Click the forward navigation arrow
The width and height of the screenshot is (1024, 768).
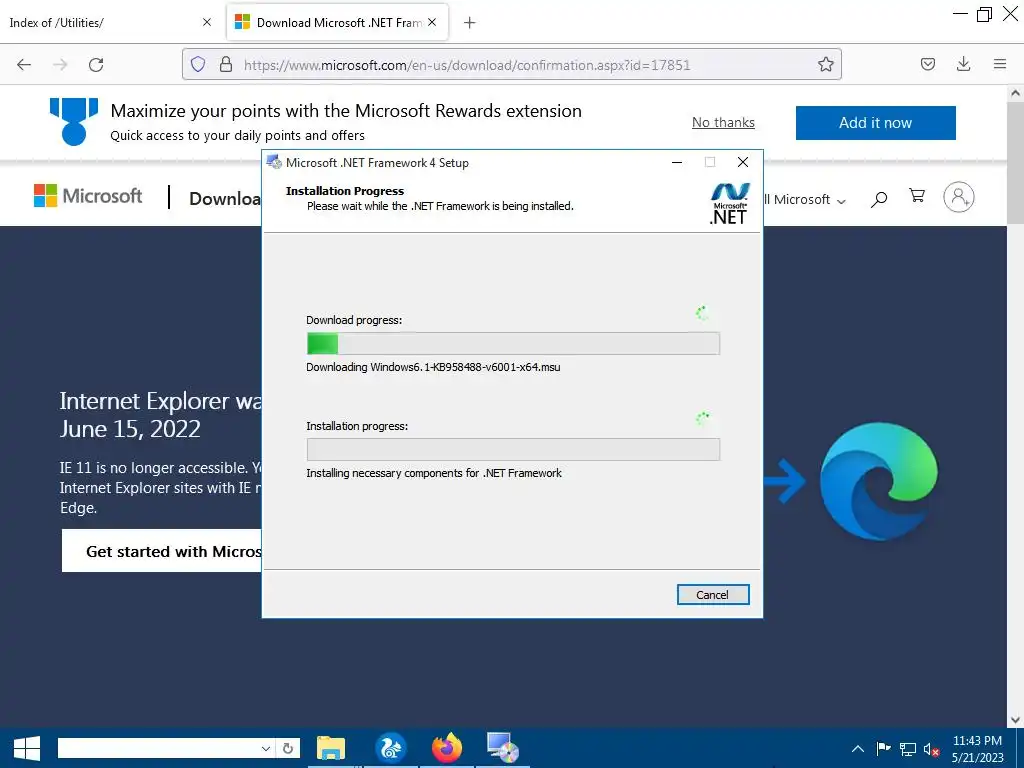[x=60, y=65]
